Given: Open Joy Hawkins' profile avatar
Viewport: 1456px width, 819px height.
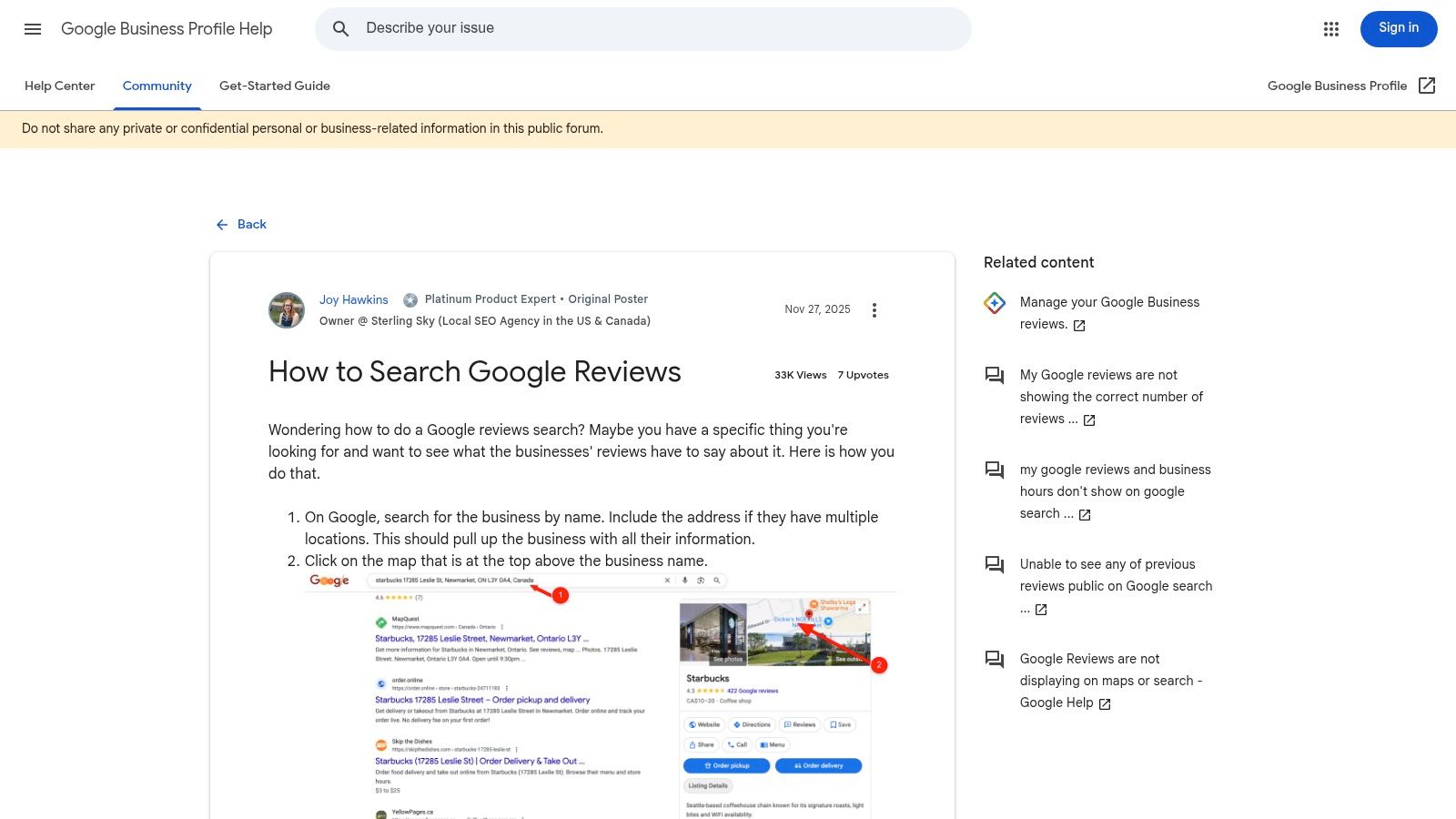Looking at the screenshot, I should (287, 310).
